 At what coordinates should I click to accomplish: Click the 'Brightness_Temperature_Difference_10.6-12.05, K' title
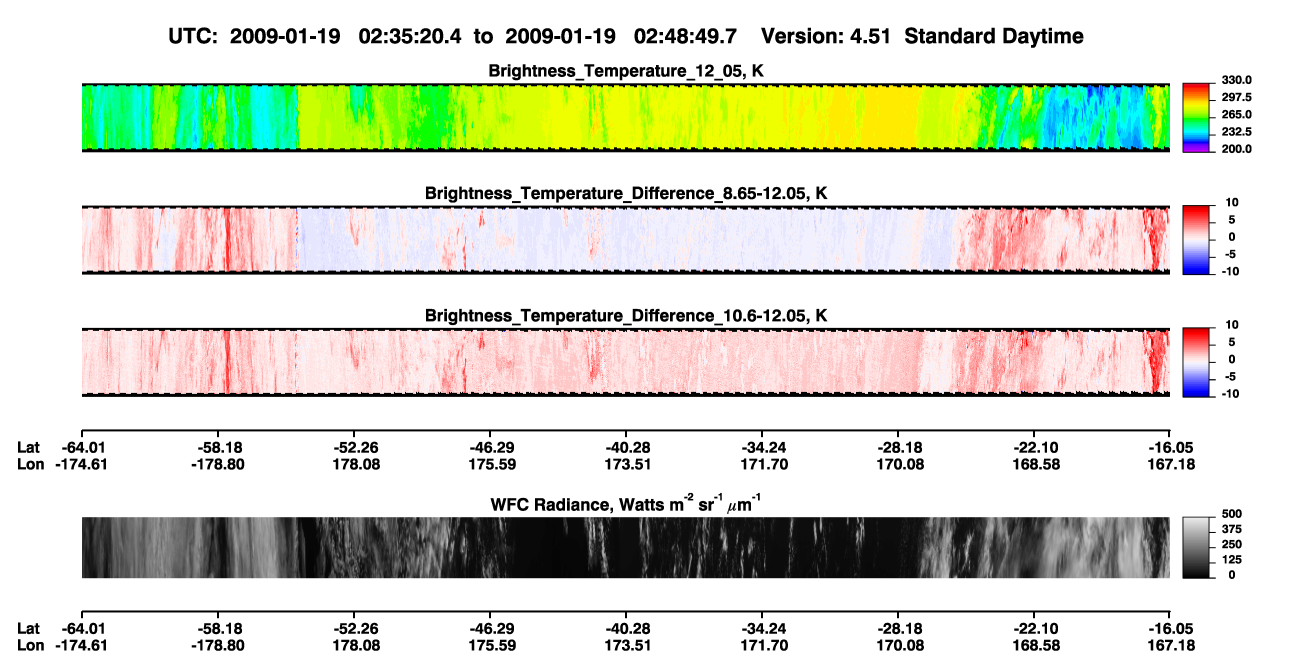pyautogui.click(x=626, y=316)
